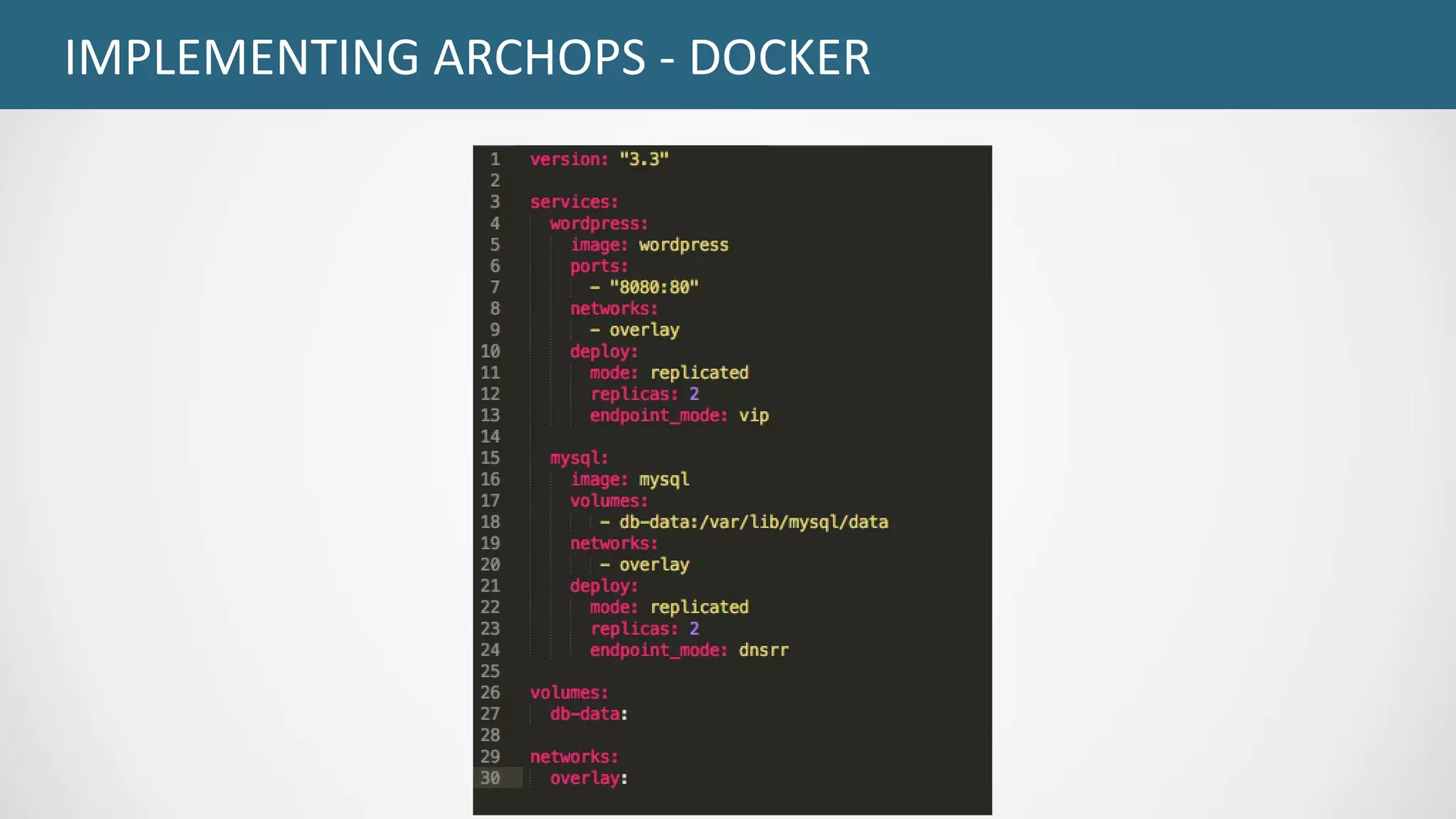This screenshot has height=819, width=1456.
Task: Click line number 14 in gutter
Action: pyautogui.click(x=490, y=437)
